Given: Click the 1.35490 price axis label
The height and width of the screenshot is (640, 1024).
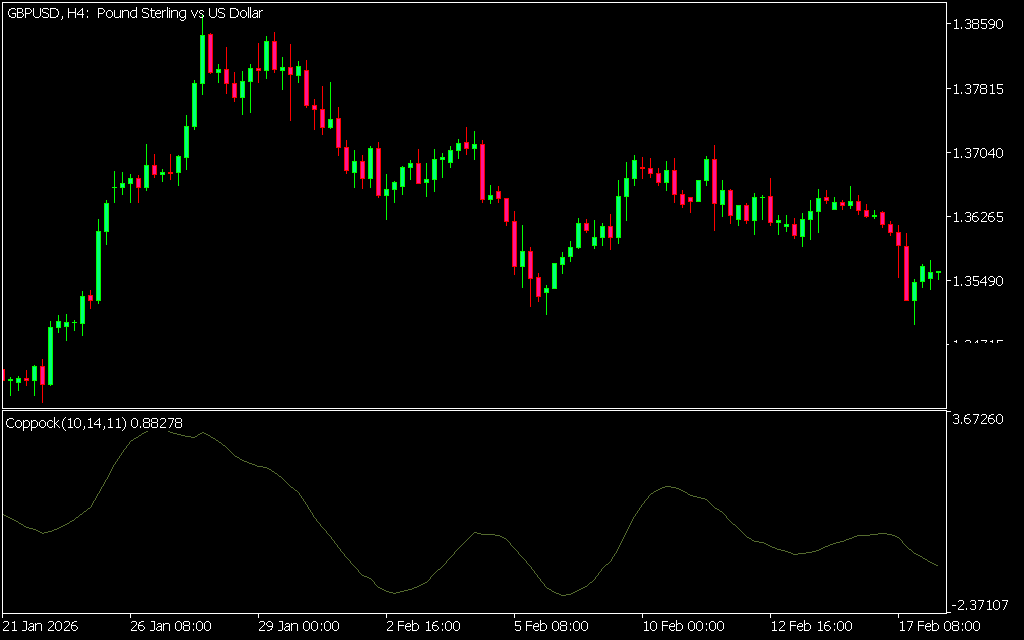Looking at the screenshot, I should (979, 281).
